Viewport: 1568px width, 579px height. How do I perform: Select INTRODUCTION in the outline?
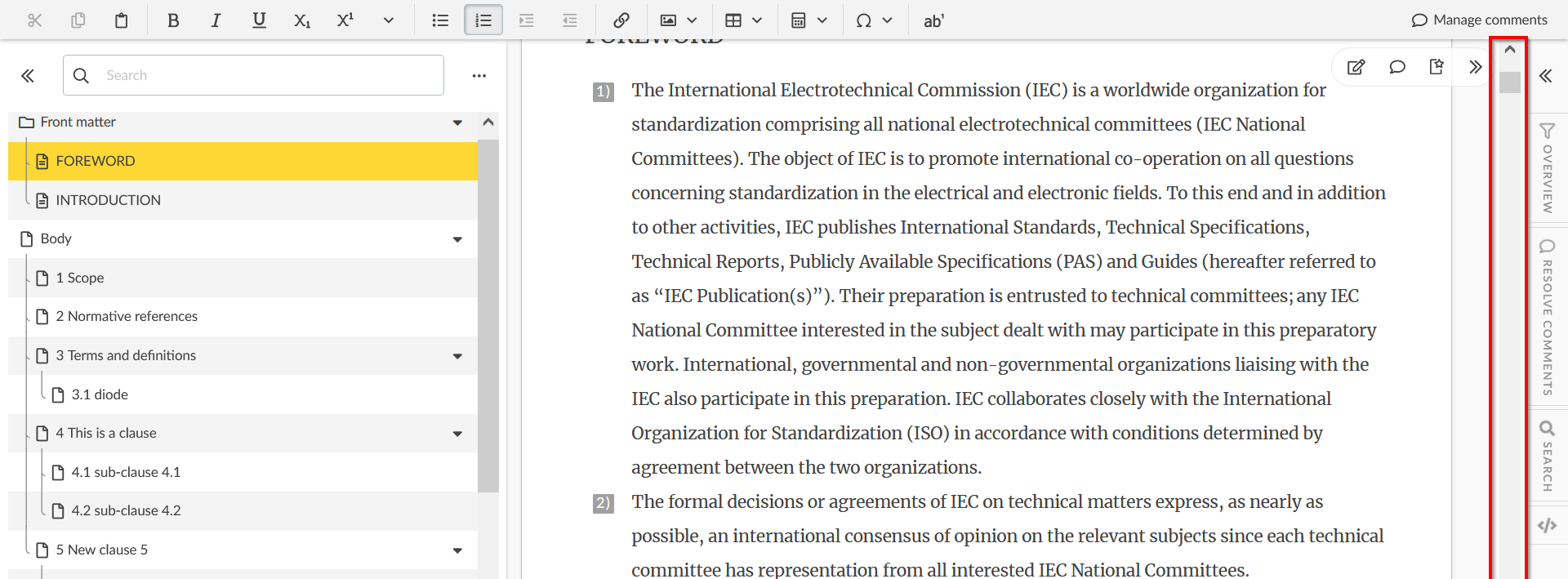tap(243, 200)
